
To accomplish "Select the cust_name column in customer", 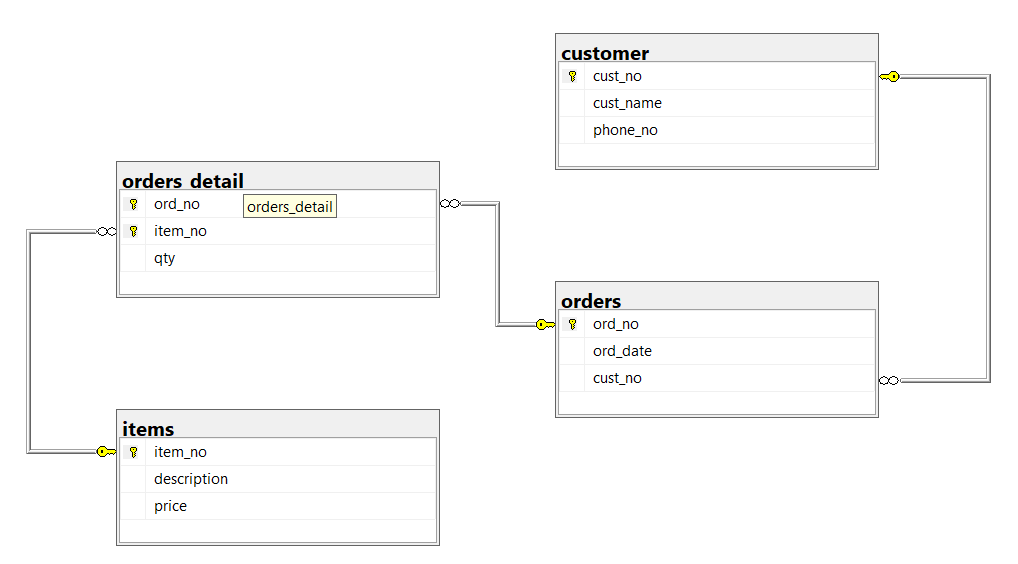I will (627, 103).
